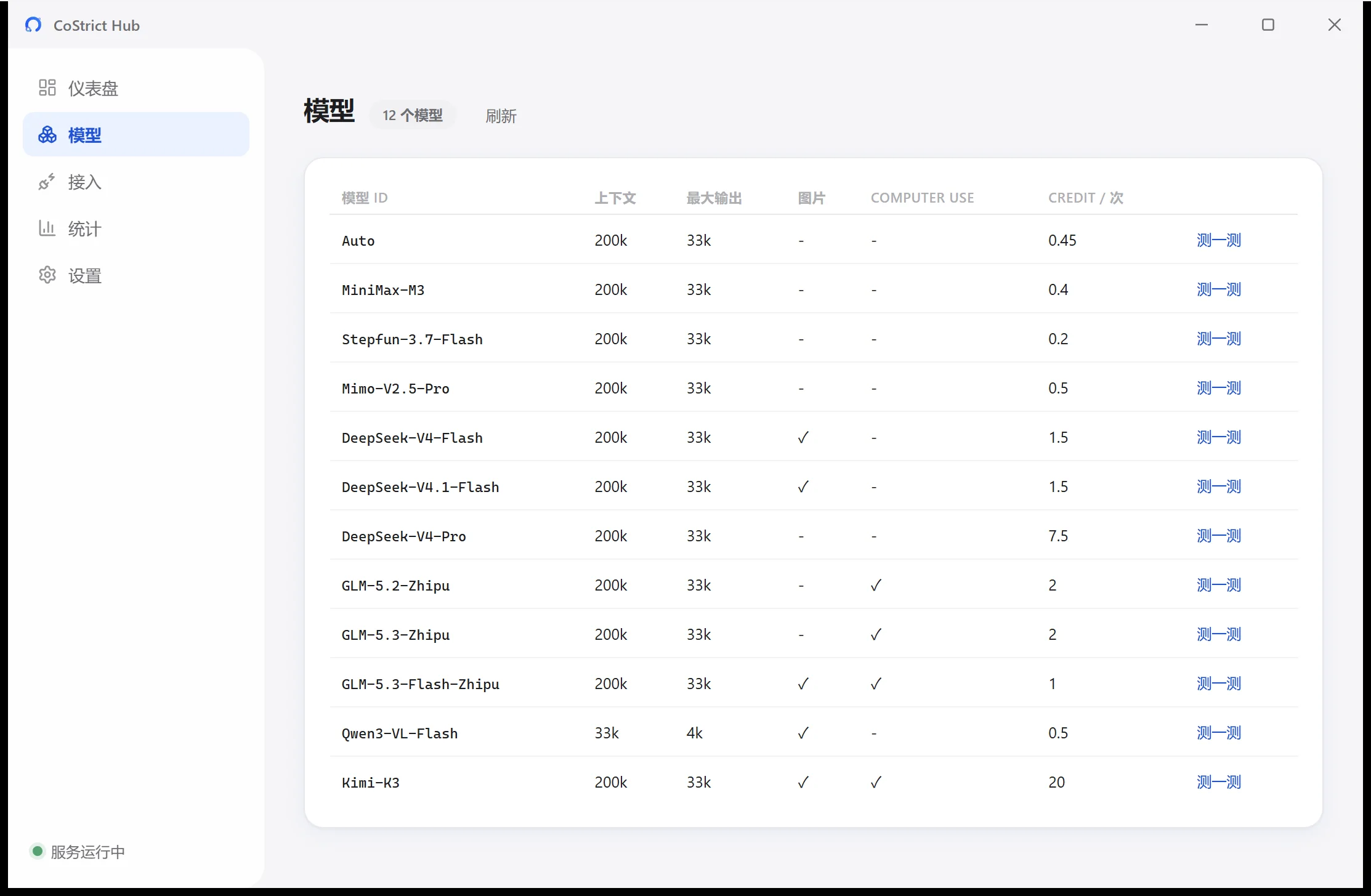The height and width of the screenshot is (896, 1371).
Task: Click the 模型 ID column header
Action: point(365,198)
